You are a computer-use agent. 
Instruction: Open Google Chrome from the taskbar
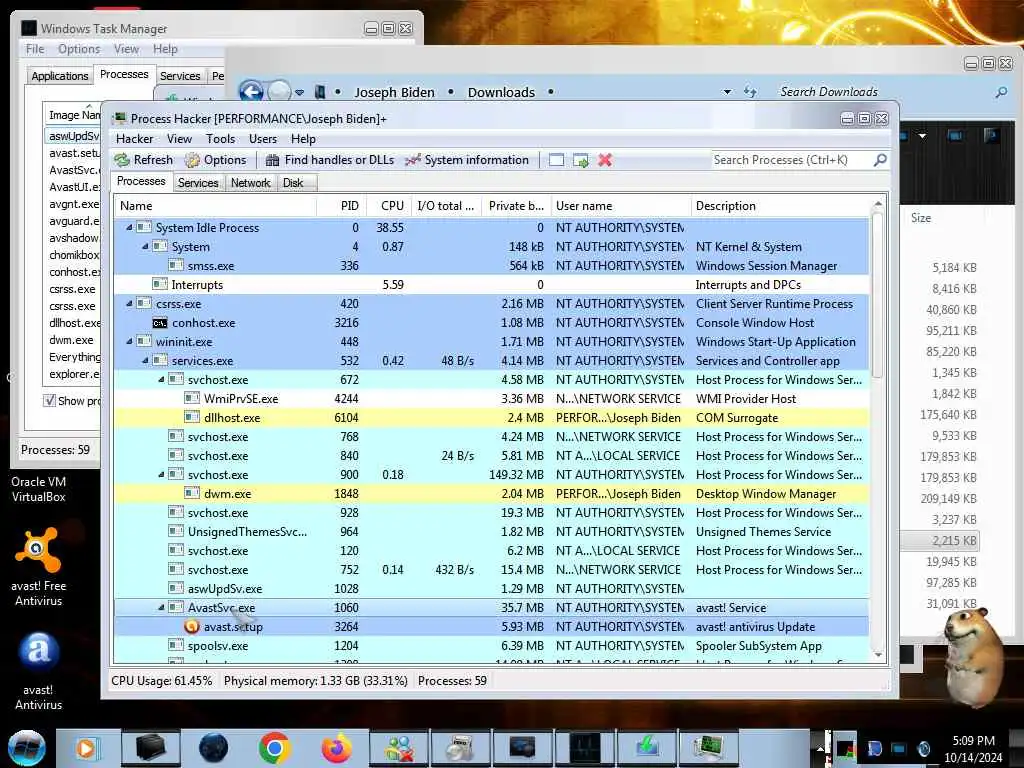tap(274, 748)
